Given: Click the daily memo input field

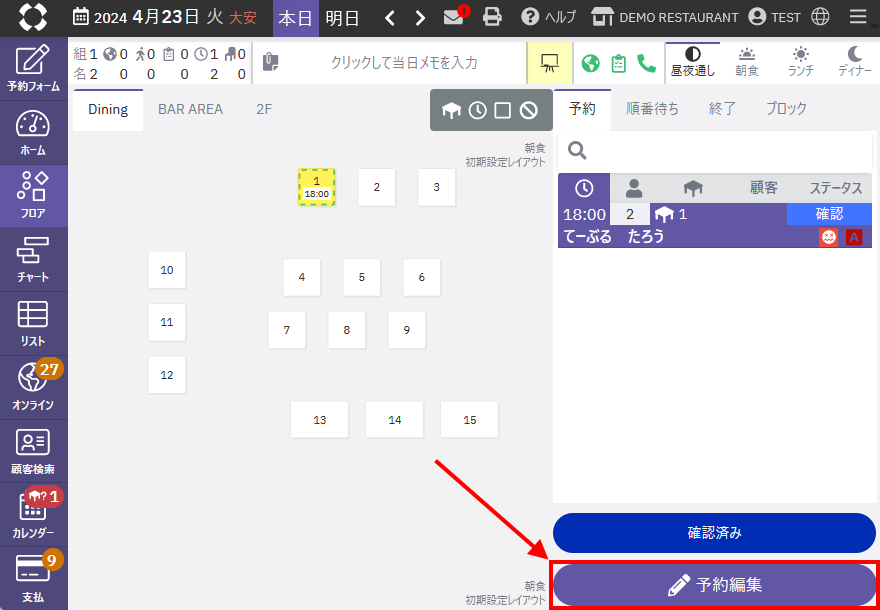Looking at the screenshot, I should [x=403, y=63].
